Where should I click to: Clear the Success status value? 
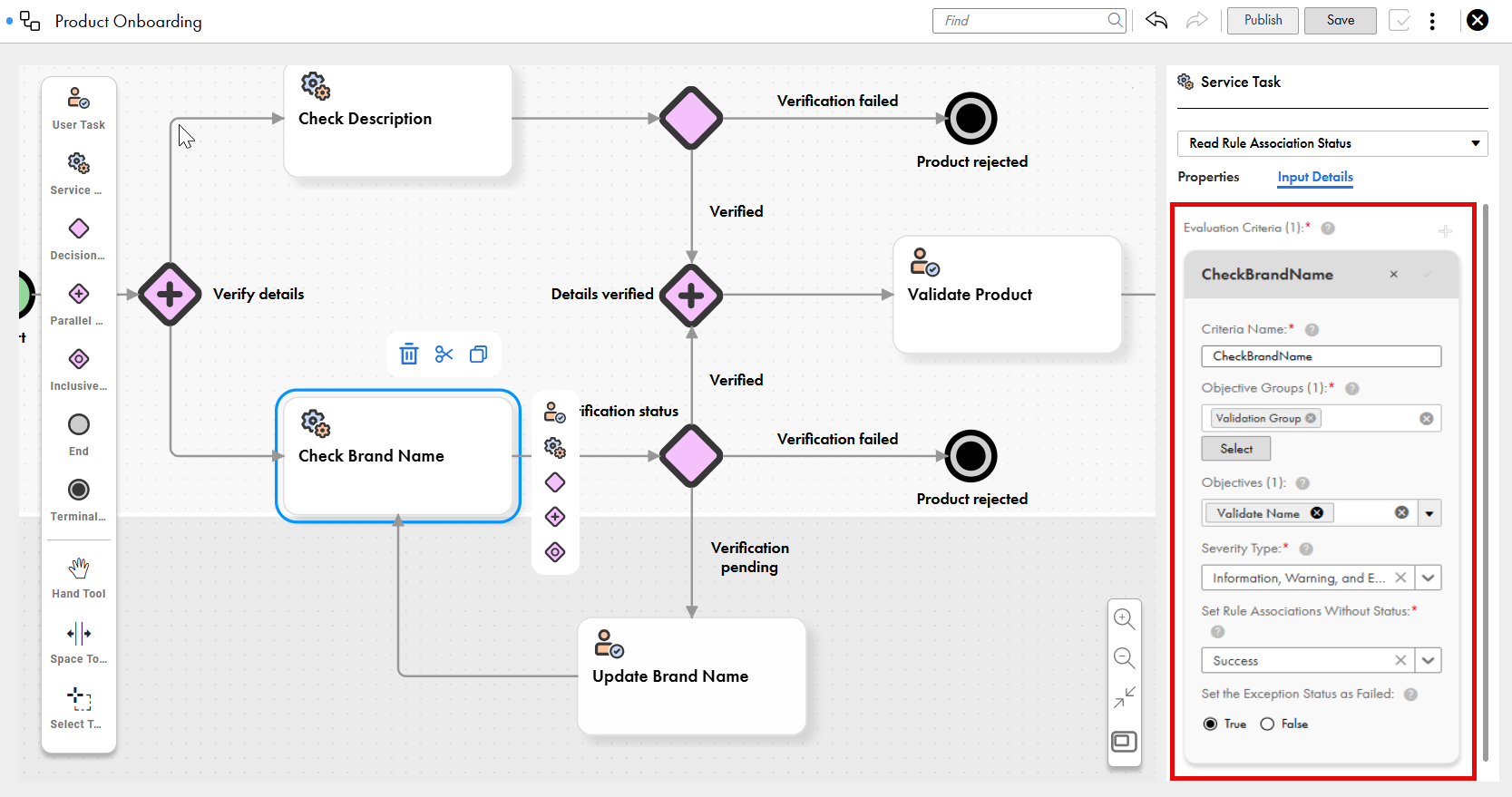pyautogui.click(x=1400, y=660)
